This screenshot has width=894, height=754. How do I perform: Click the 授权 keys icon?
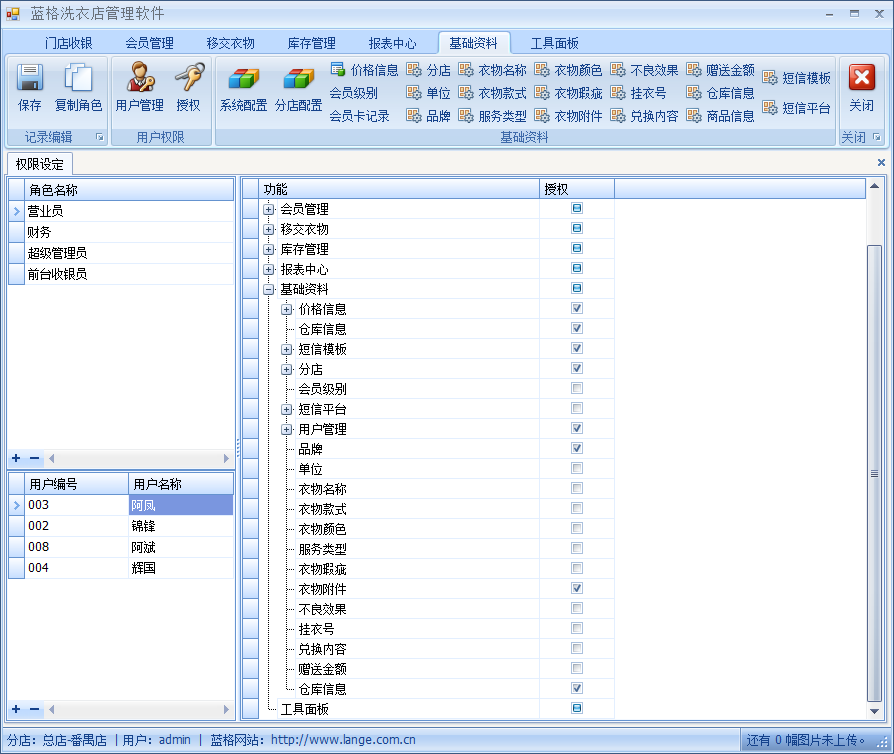click(189, 77)
